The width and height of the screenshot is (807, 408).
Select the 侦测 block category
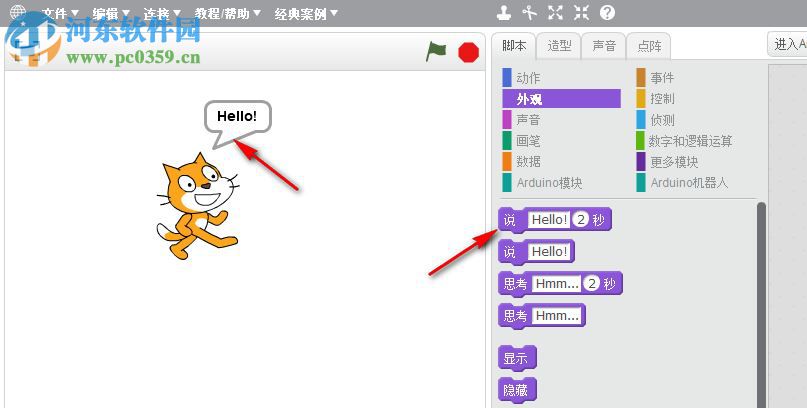pyautogui.click(x=695, y=120)
